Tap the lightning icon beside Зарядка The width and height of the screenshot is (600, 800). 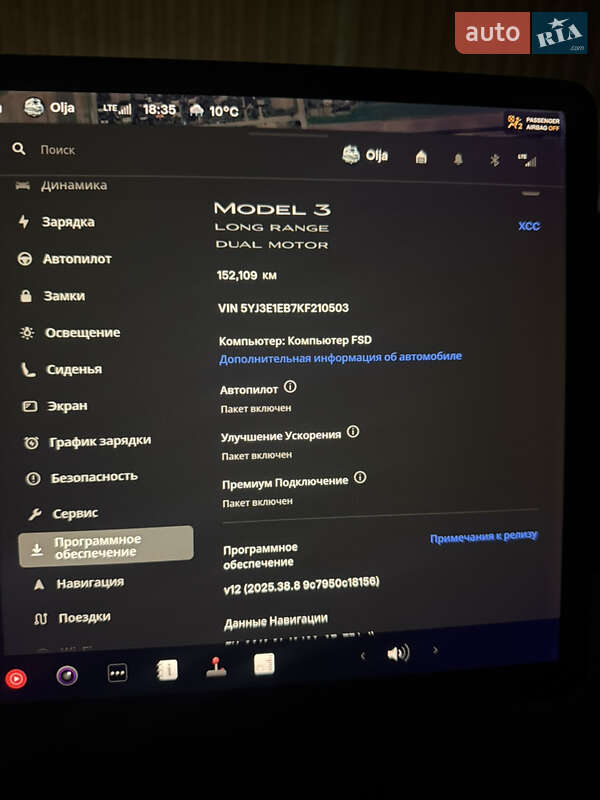point(23,221)
